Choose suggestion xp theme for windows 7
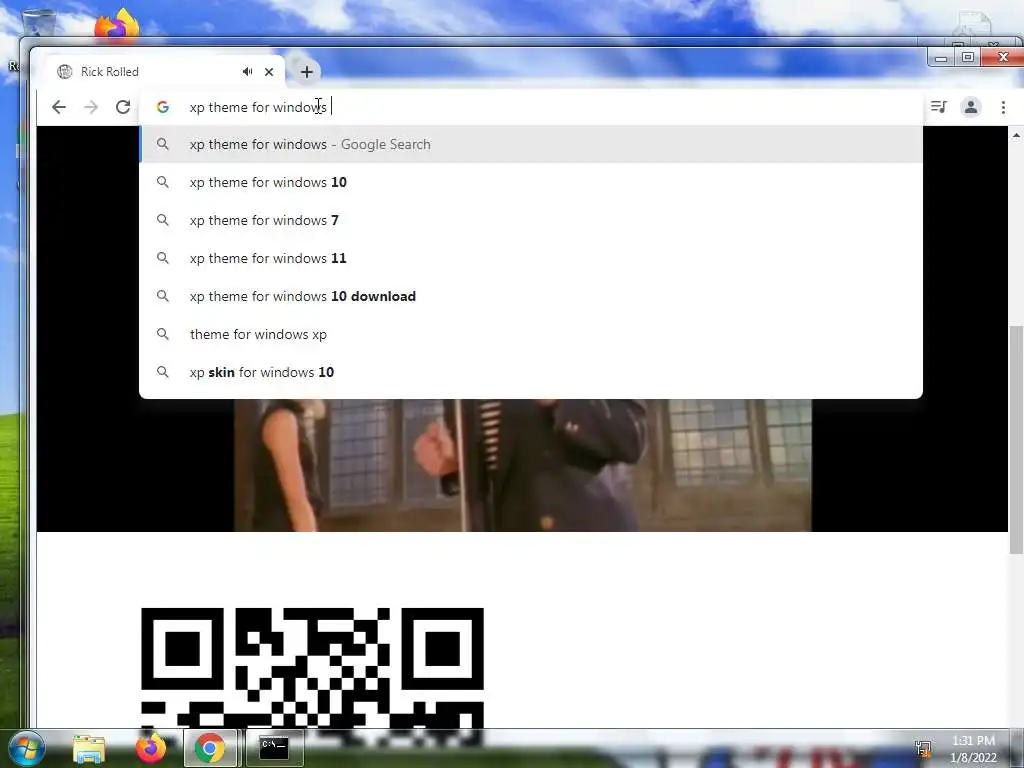 [531, 220]
